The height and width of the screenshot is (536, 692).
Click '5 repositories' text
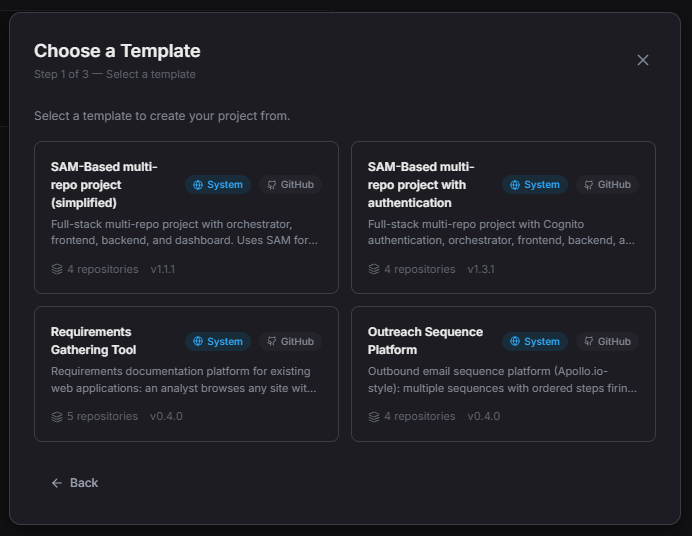point(102,416)
